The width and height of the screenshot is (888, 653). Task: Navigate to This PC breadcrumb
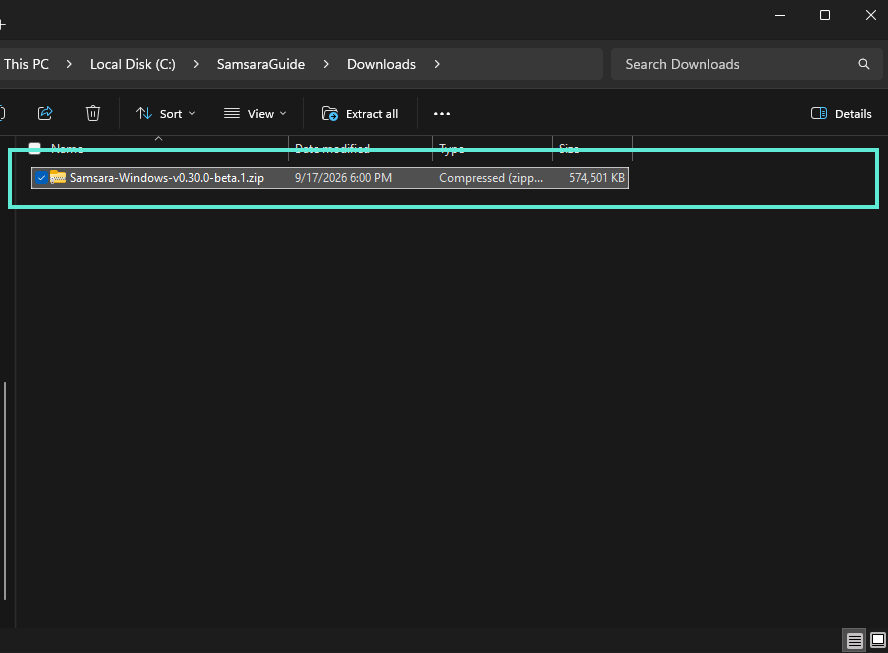point(27,64)
